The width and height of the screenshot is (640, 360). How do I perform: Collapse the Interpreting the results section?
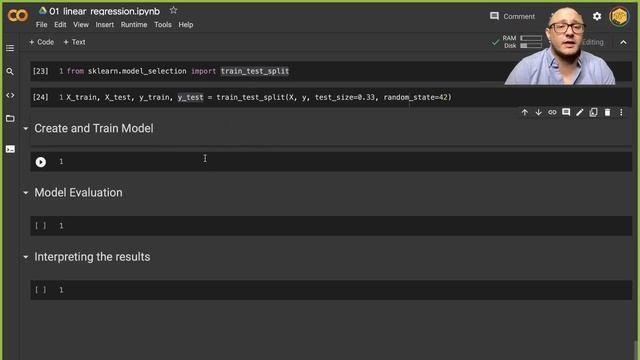[x=26, y=257]
